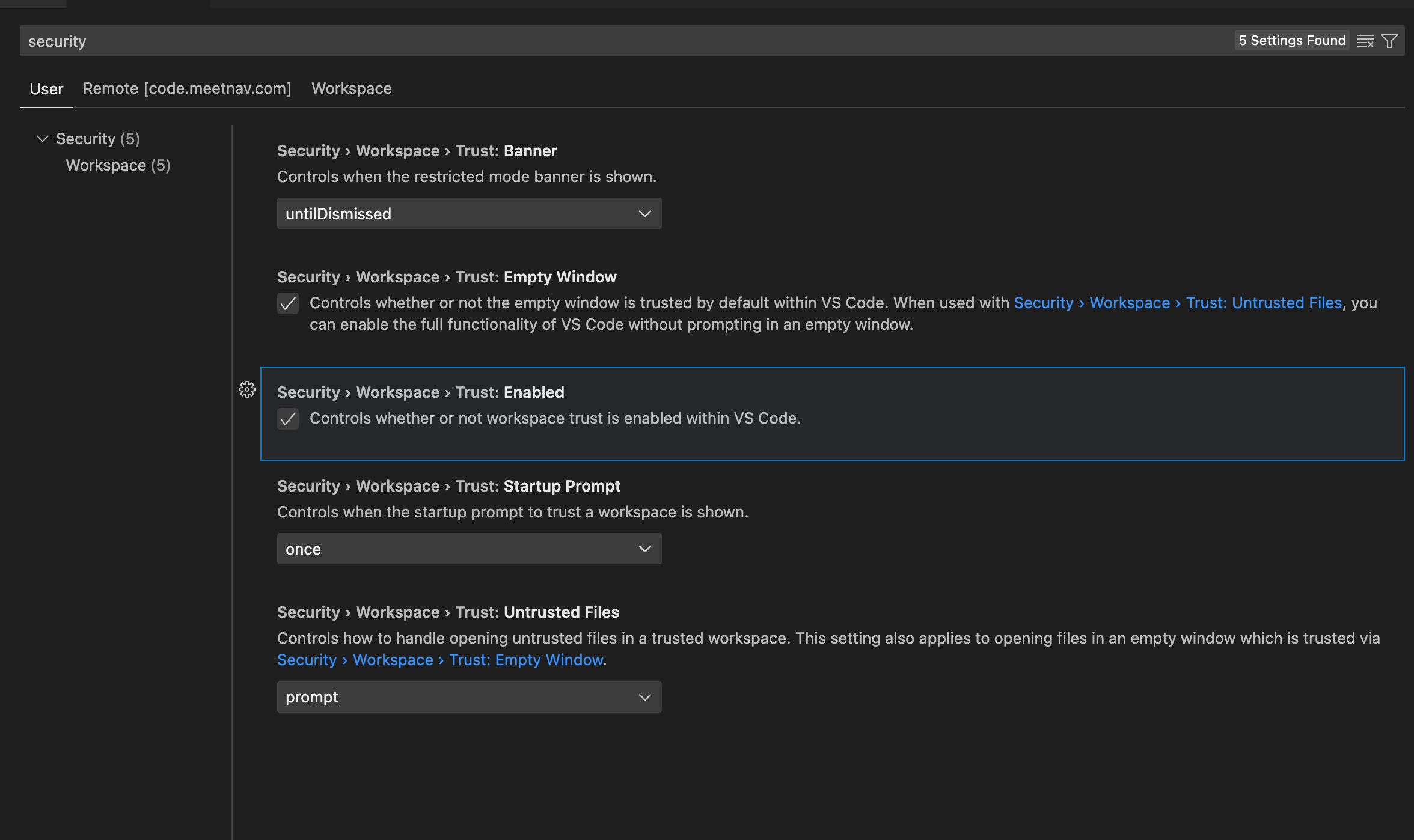Click the '5 Settings Found' badge
Screen dimensions: 1414x840
(x=1292, y=41)
